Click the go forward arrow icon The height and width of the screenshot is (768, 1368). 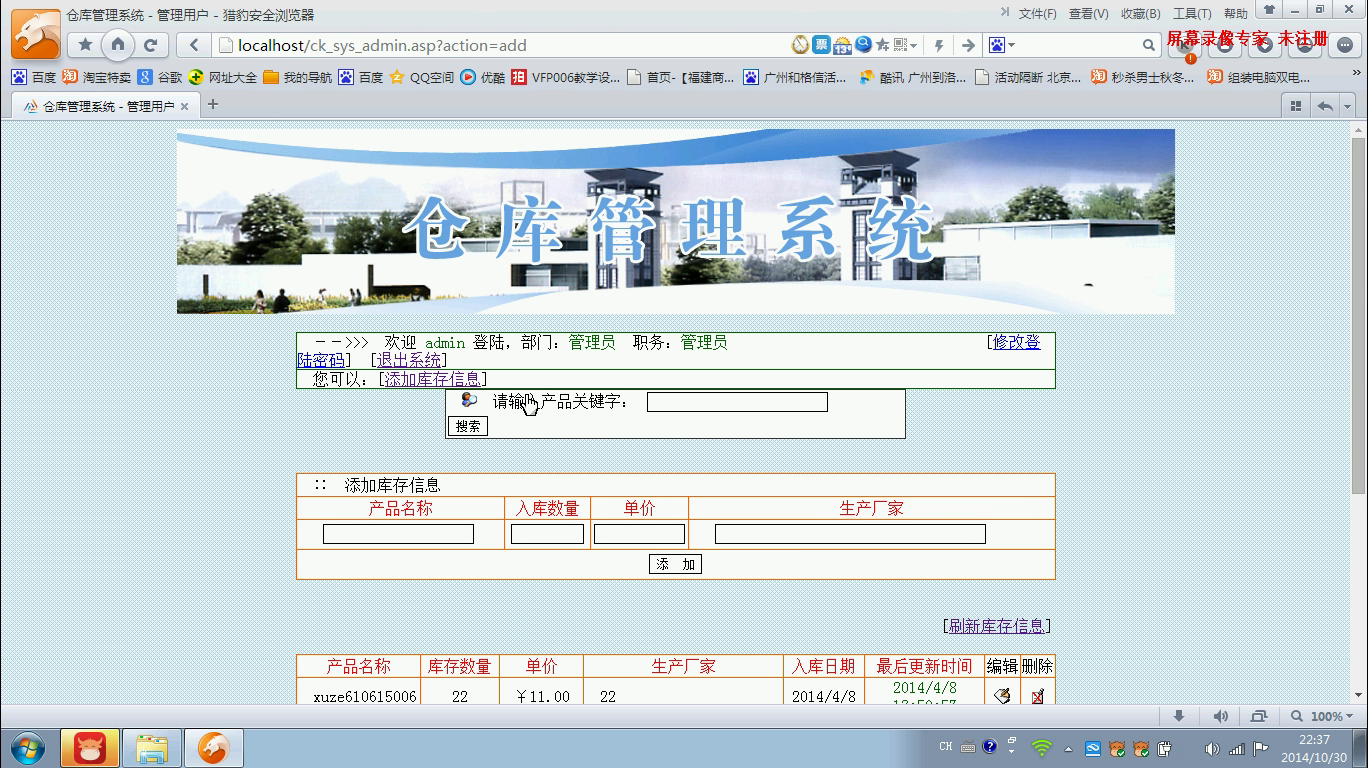pyautogui.click(x=967, y=45)
